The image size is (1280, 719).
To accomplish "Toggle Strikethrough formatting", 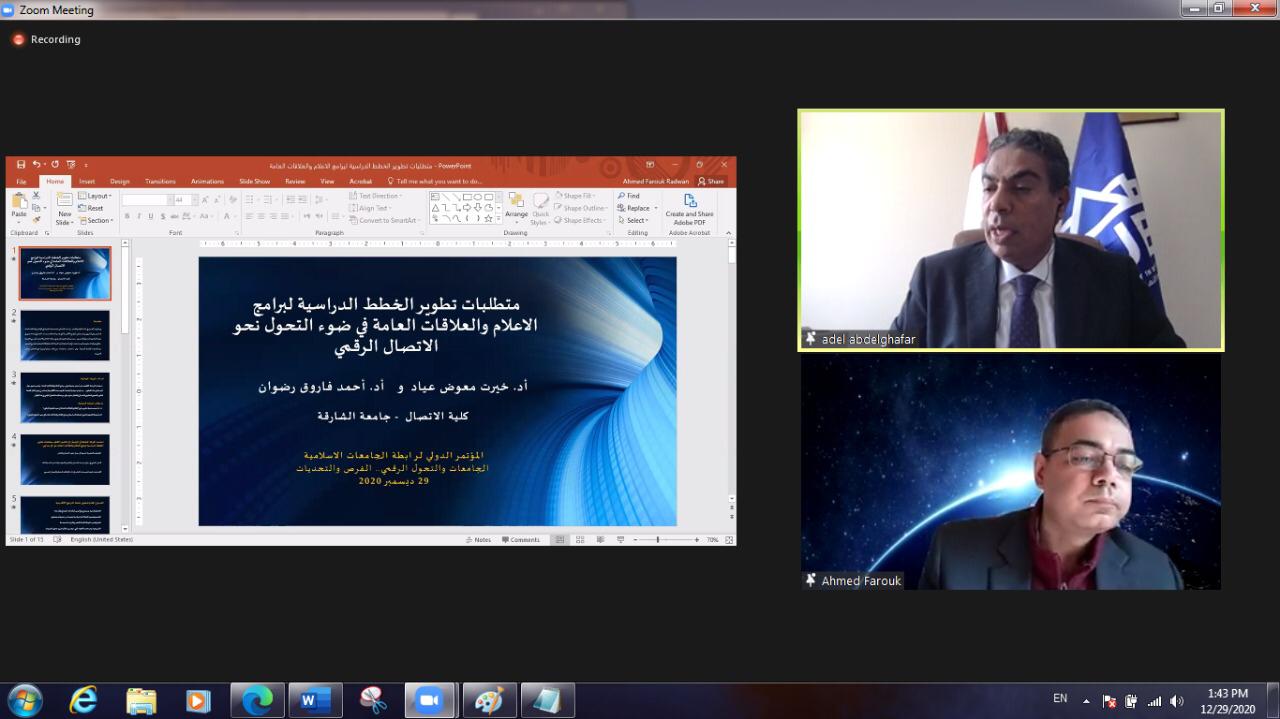I will (175, 216).
